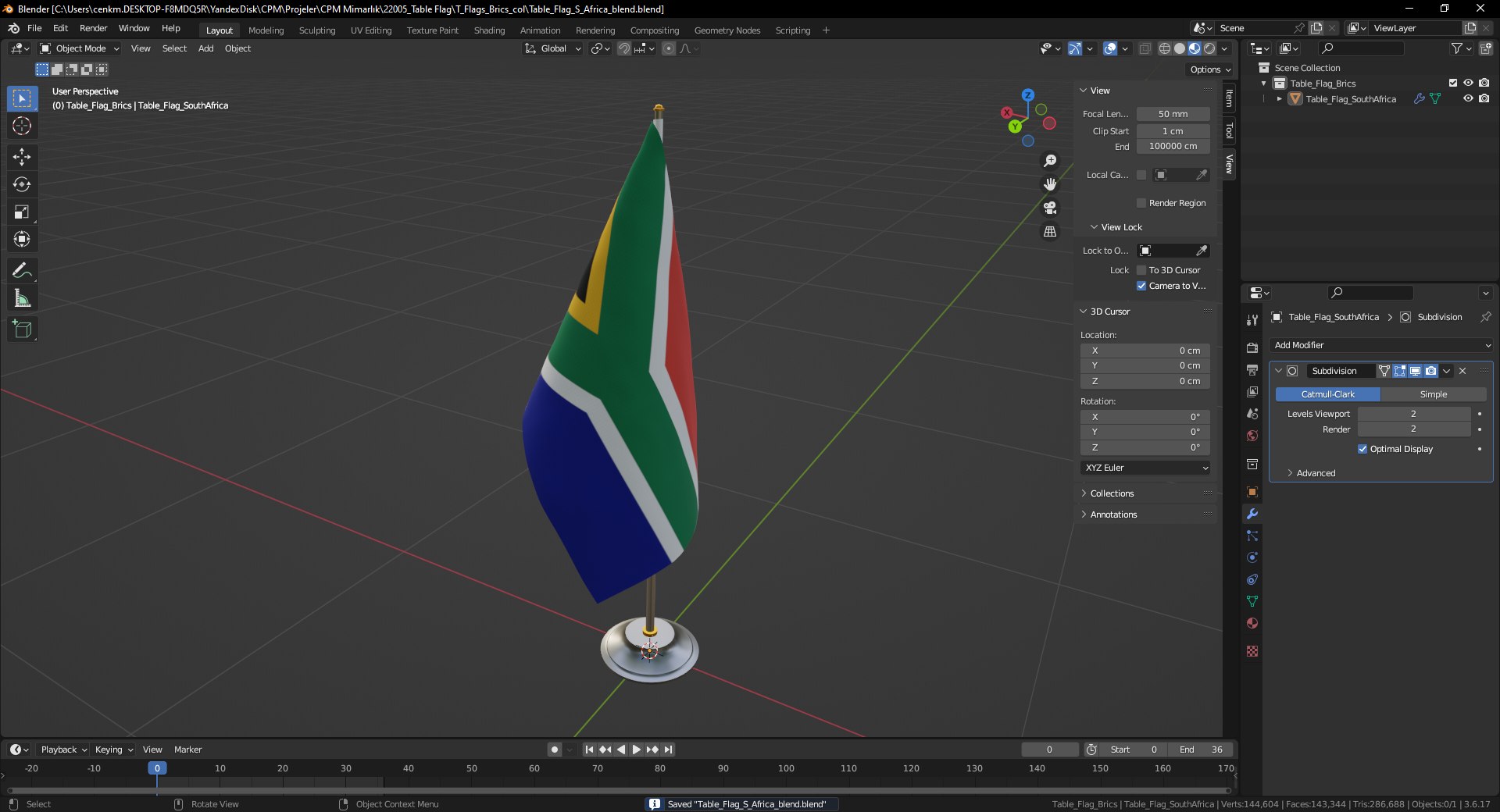1500x812 pixels.
Task: Expand the Collections panel
Action: [x=1112, y=493]
